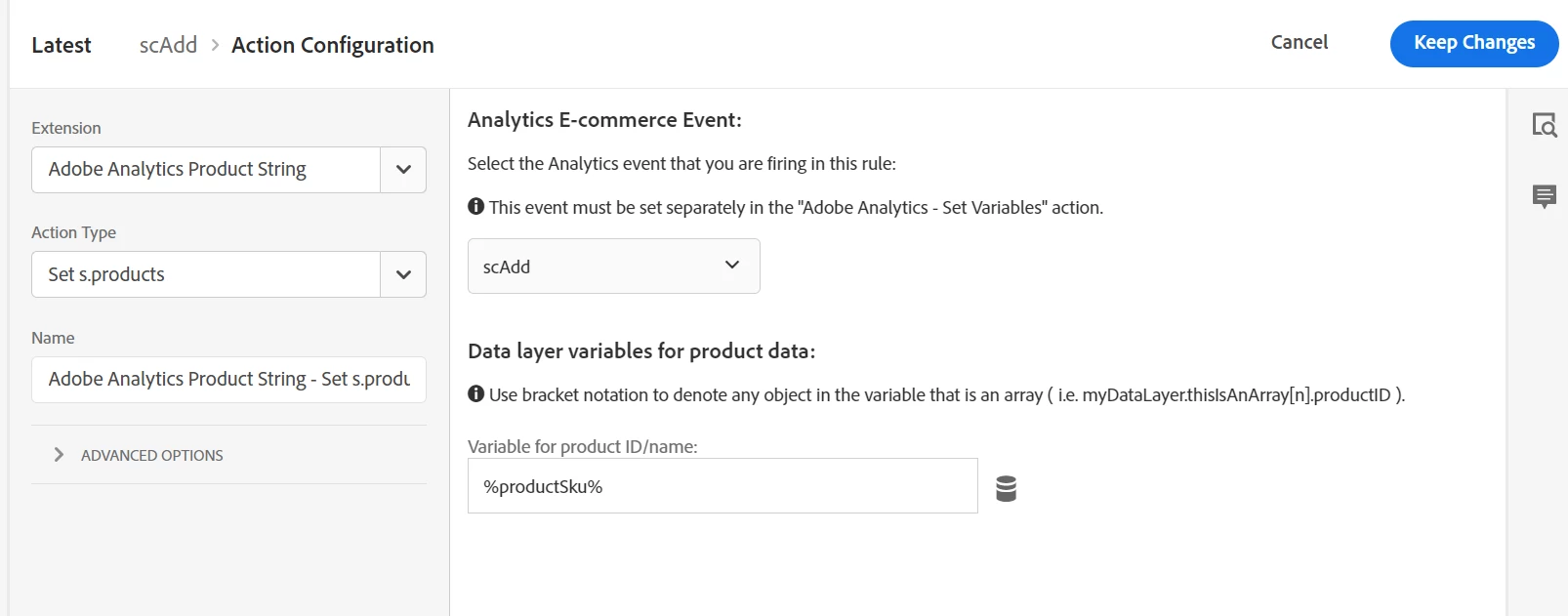Image resolution: width=1568 pixels, height=616 pixels.
Task: Click the rule search icon in right sidebar
Action: coord(1544,125)
